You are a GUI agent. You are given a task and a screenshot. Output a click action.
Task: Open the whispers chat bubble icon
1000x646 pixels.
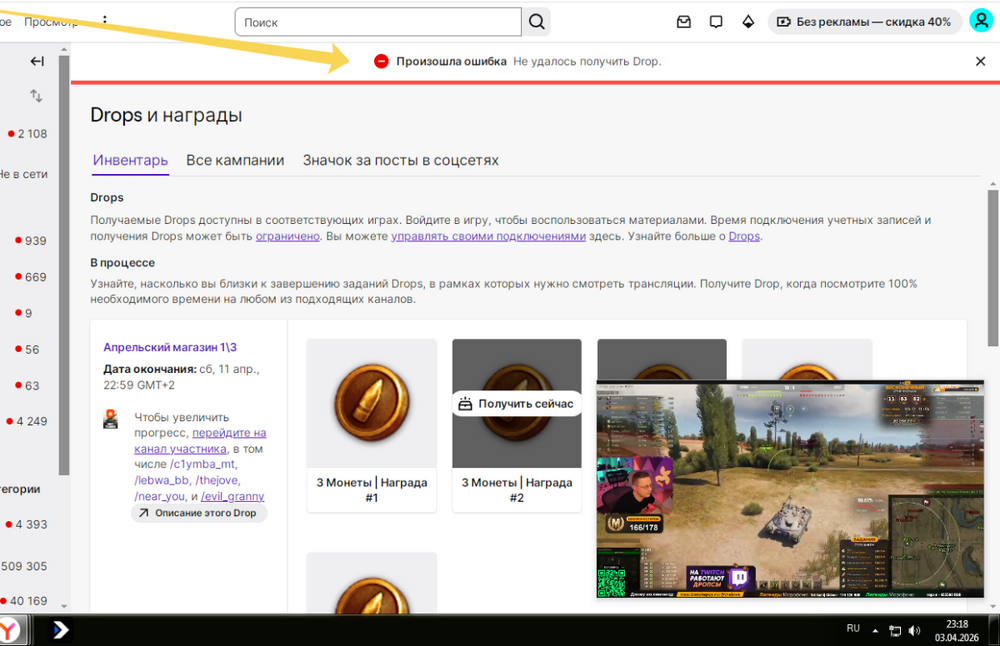coord(716,22)
